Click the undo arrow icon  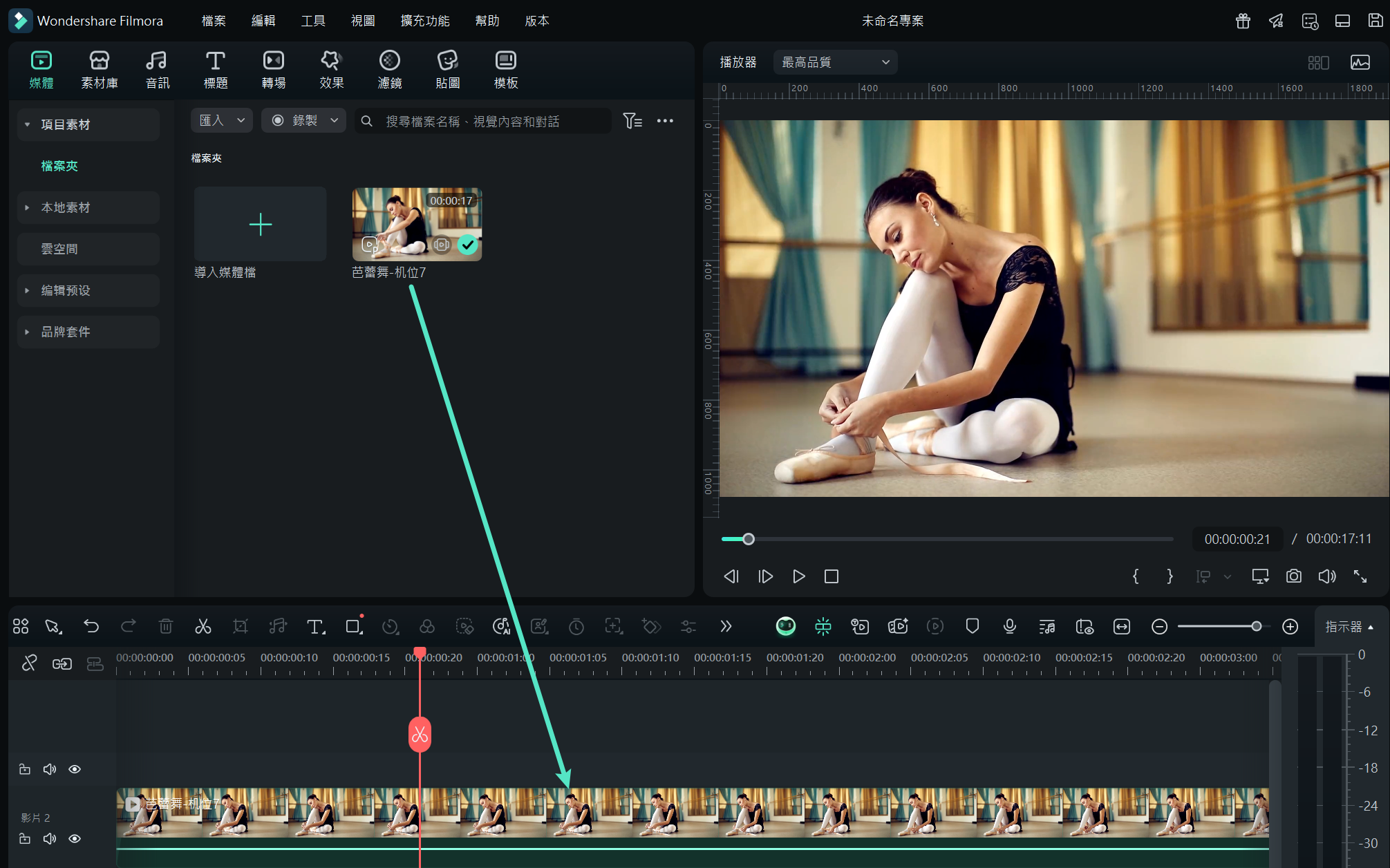tap(91, 626)
